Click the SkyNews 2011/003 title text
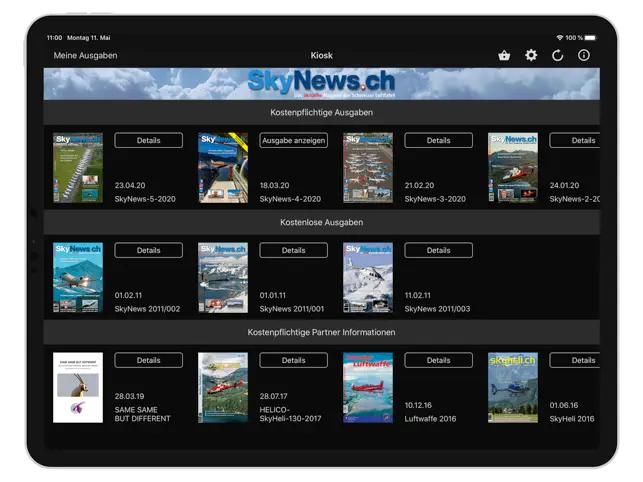The image size is (643, 482). 438,309
